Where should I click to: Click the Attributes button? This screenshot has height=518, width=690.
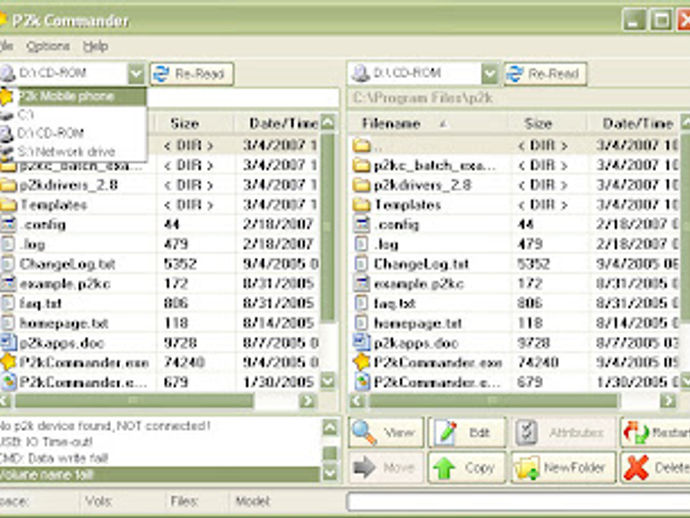563,433
